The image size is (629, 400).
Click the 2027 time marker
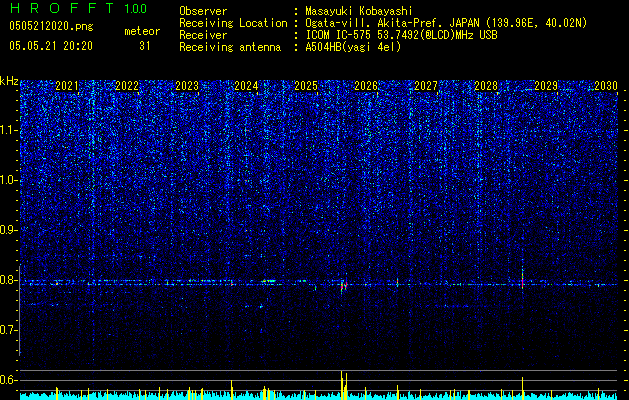[426, 86]
